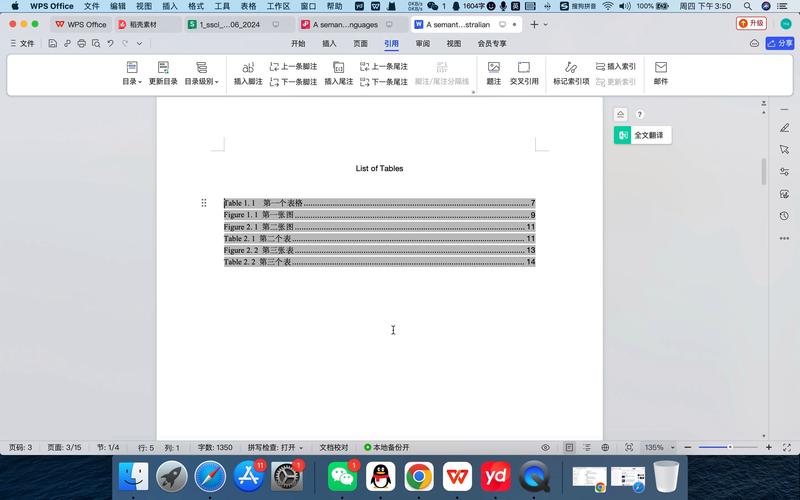Click the drag handle beside Table 1.1
The image size is (800, 500).
(204, 203)
